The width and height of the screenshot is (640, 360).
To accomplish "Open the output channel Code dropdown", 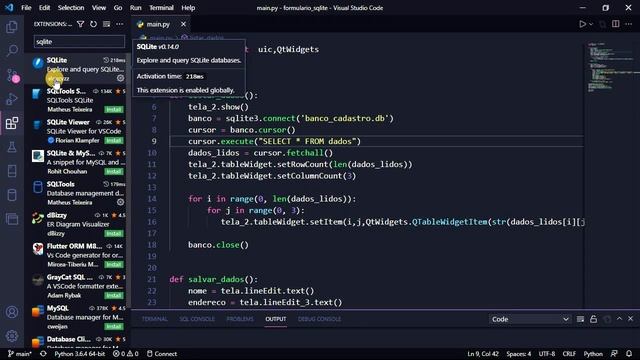I will tap(530, 319).
